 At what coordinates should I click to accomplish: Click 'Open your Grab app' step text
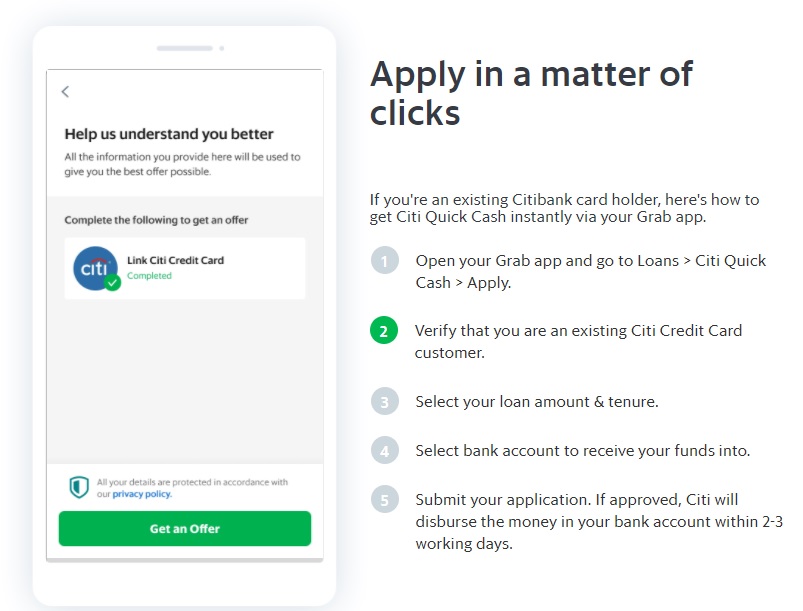click(x=590, y=271)
